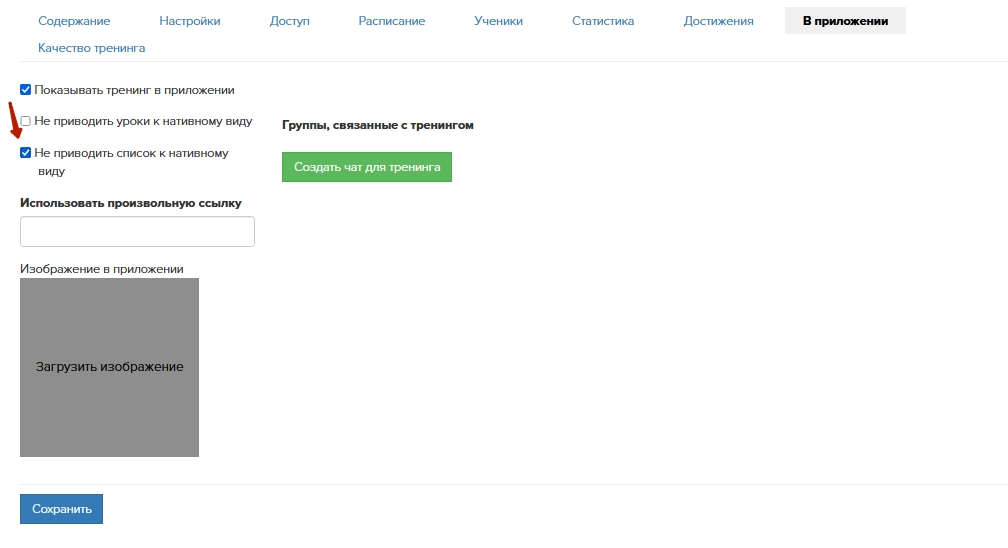Open the Расписание tab
This screenshot has width=1008, height=548.
(x=392, y=21)
